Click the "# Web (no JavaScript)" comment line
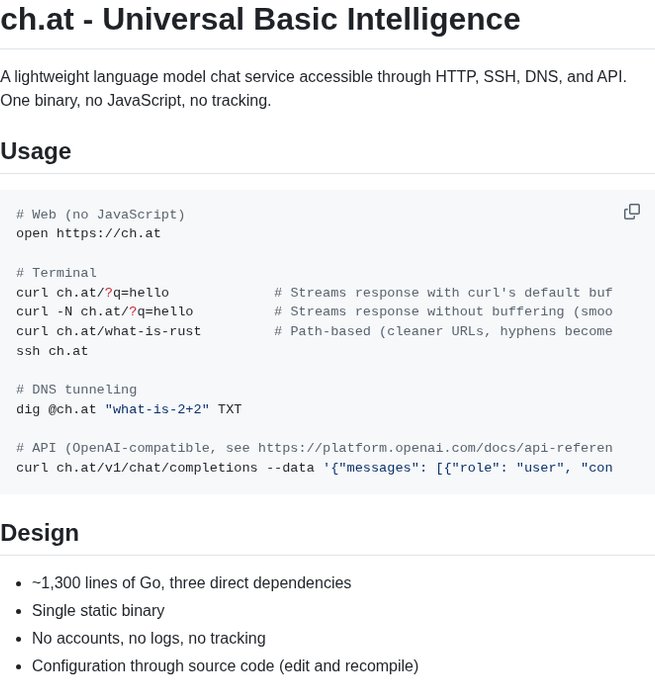Image resolution: width=655 pixels, height=700 pixels. 100,214
